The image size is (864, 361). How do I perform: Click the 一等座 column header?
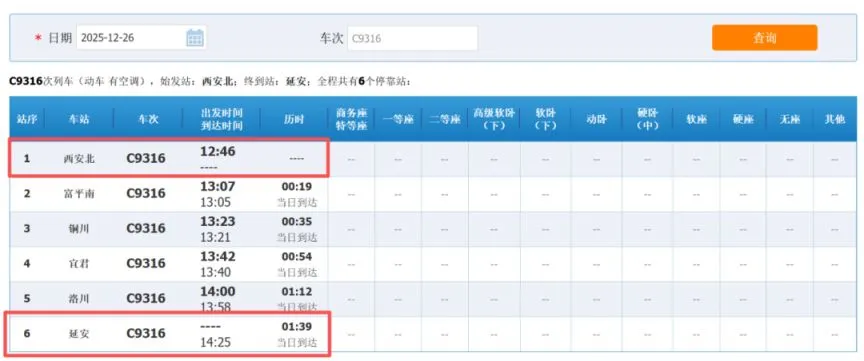[398, 119]
